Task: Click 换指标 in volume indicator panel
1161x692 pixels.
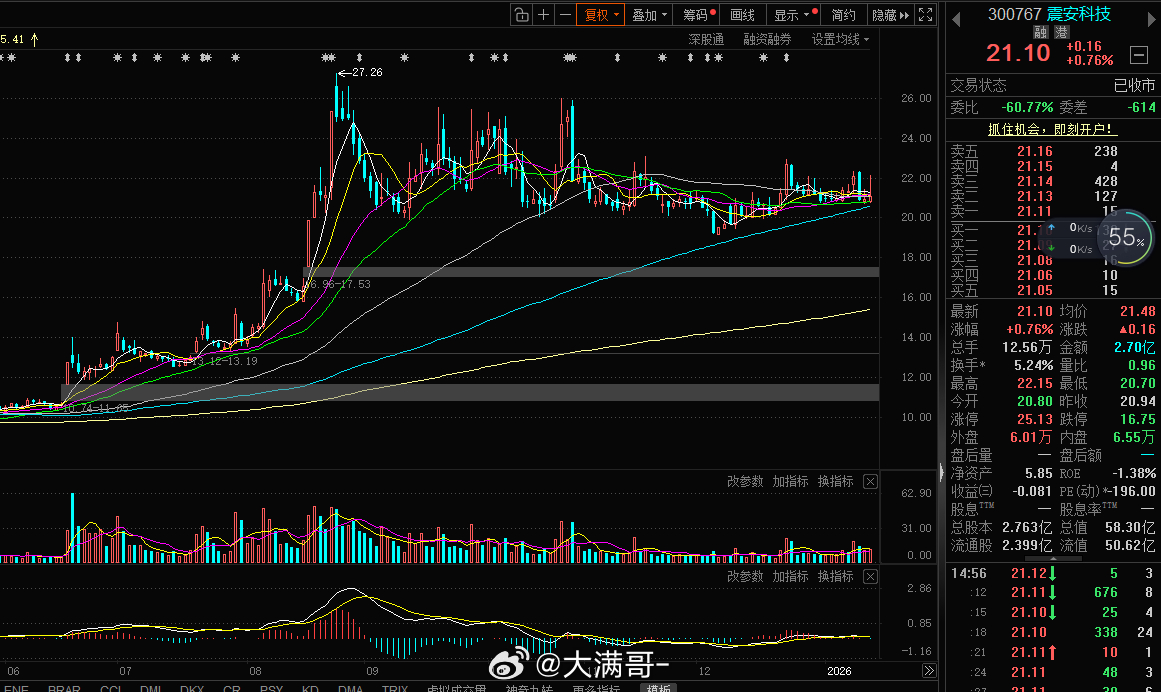Action: click(835, 481)
